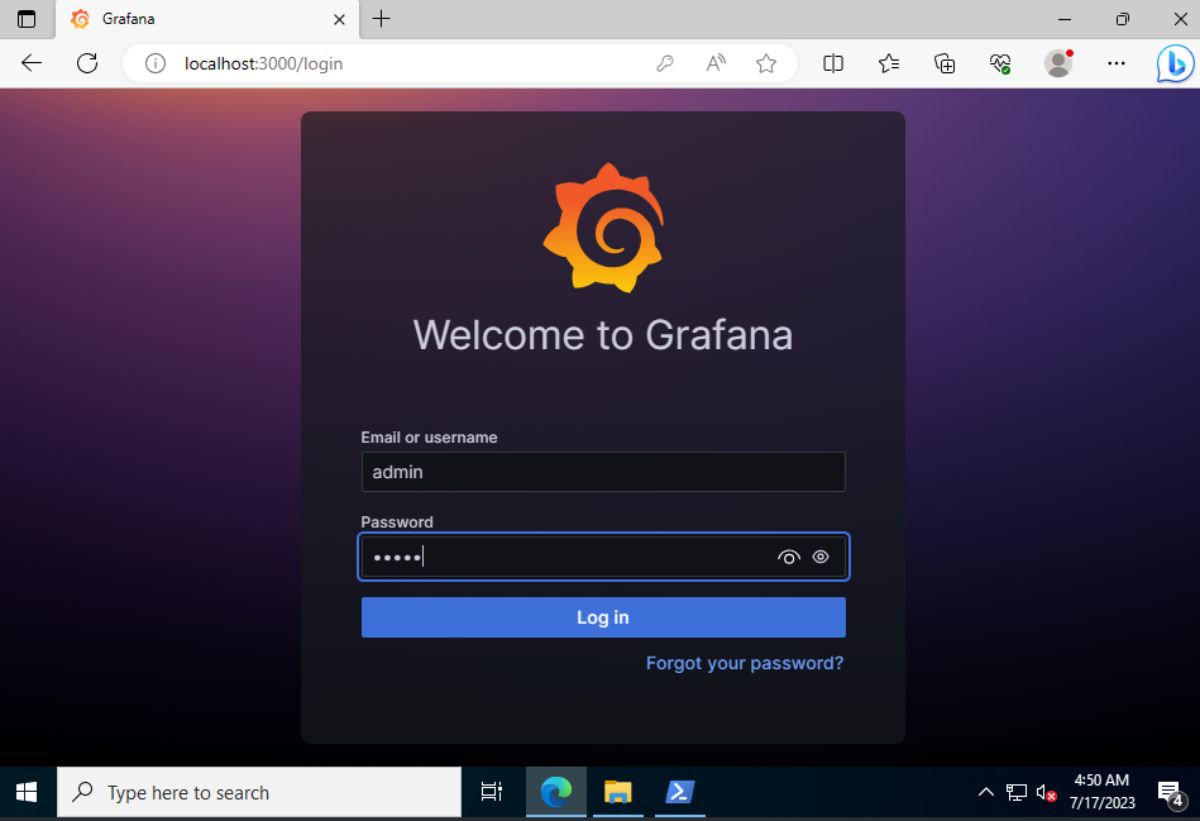Open the Collections icon in Edge toolbar
This screenshot has height=821, width=1200.
click(943, 63)
